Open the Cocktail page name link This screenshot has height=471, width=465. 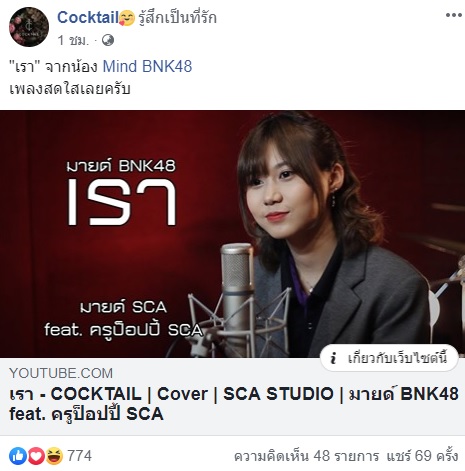point(88,17)
